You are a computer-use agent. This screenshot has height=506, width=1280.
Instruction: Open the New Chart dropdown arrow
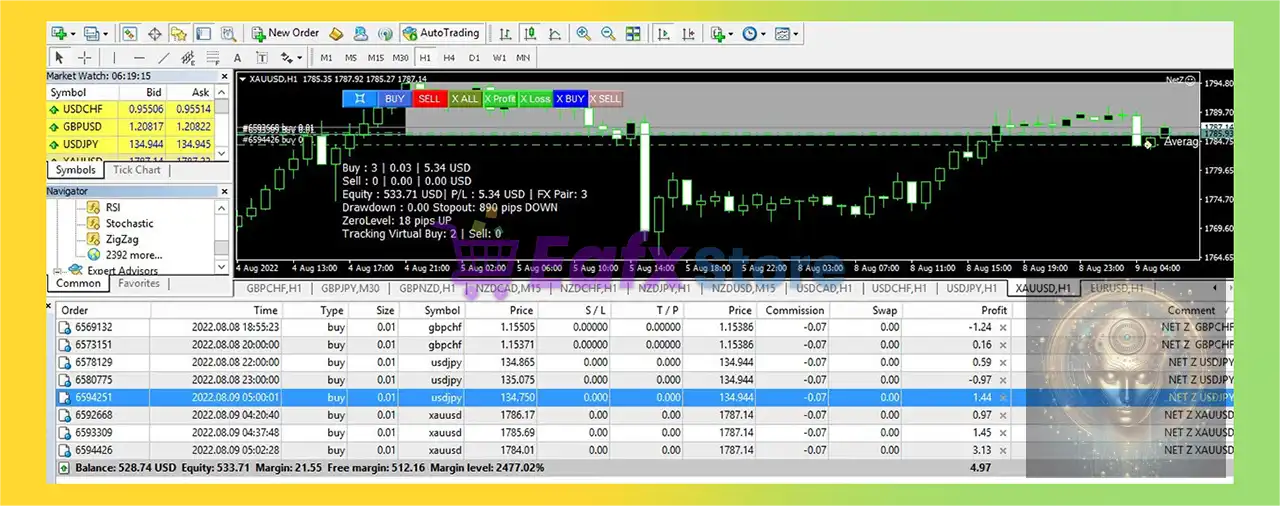coord(73,34)
